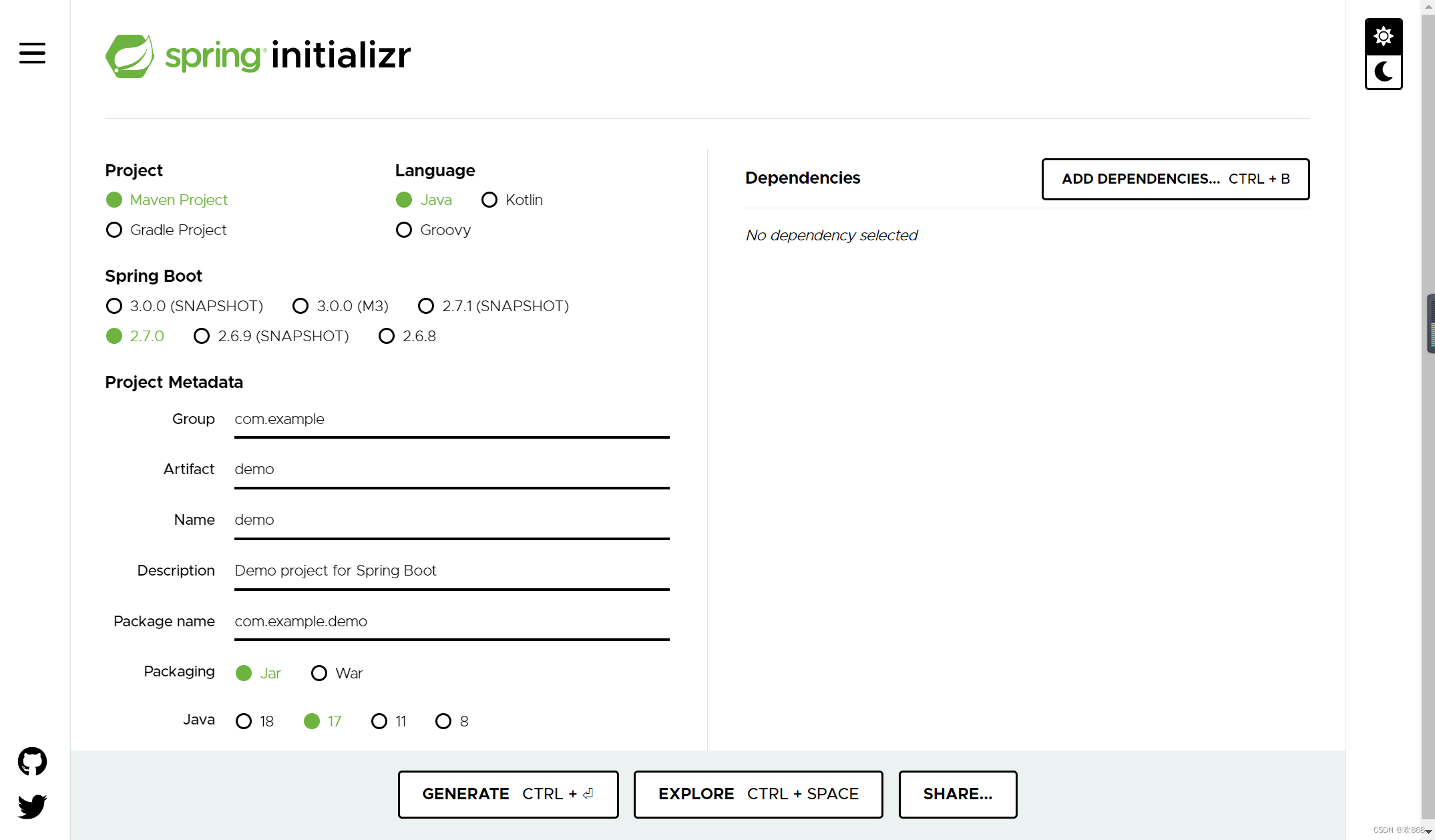Set packaging to War

click(319, 673)
